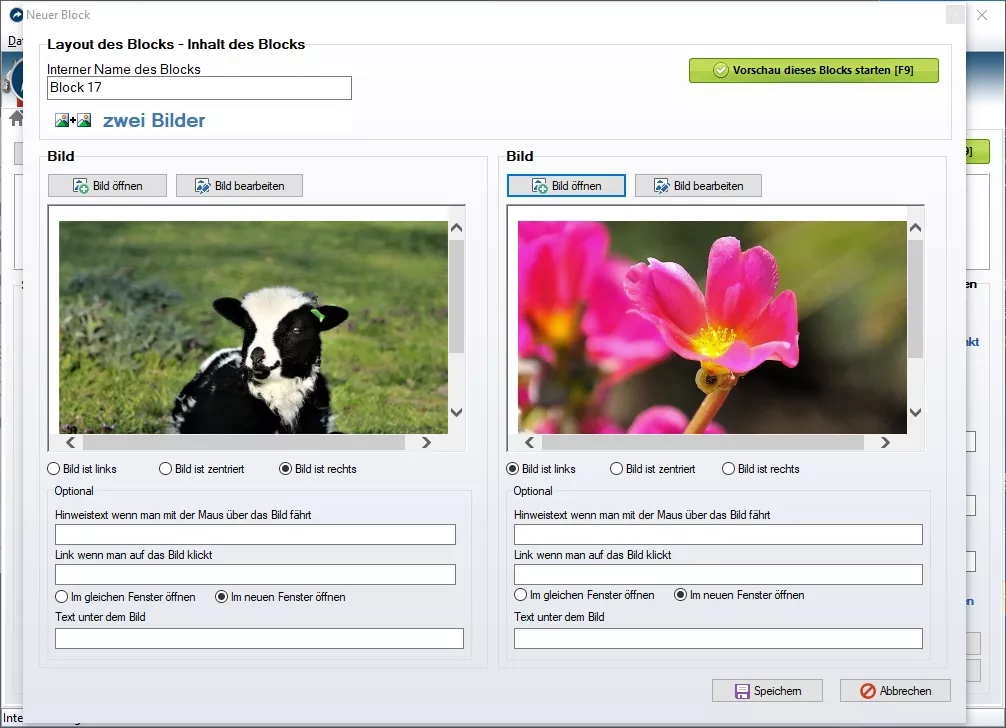Select "Im neuen Fenster öffnen" for the right image
The height and width of the screenshot is (728, 1006).
pyautogui.click(x=681, y=595)
